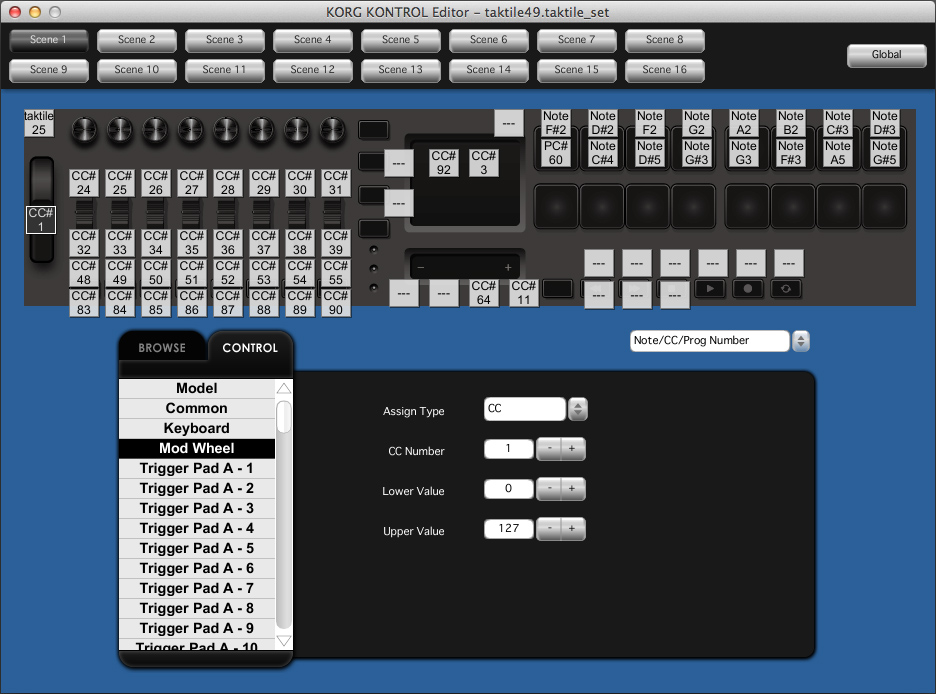Click the touch pad CC# 92 label
This screenshot has width=936, height=694.
click(444, 163)
